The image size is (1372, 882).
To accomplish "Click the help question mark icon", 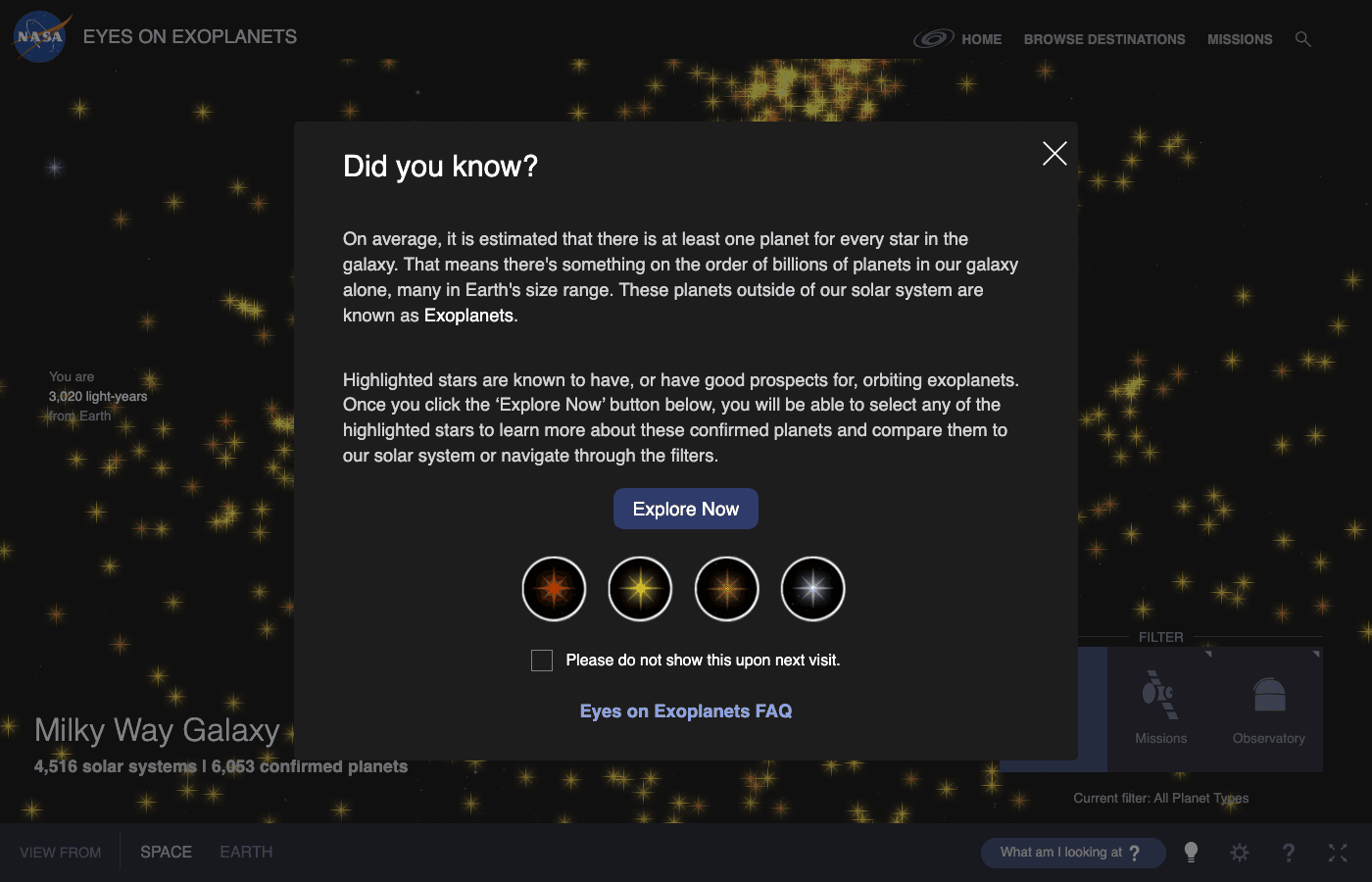I will pos(1289,853).
